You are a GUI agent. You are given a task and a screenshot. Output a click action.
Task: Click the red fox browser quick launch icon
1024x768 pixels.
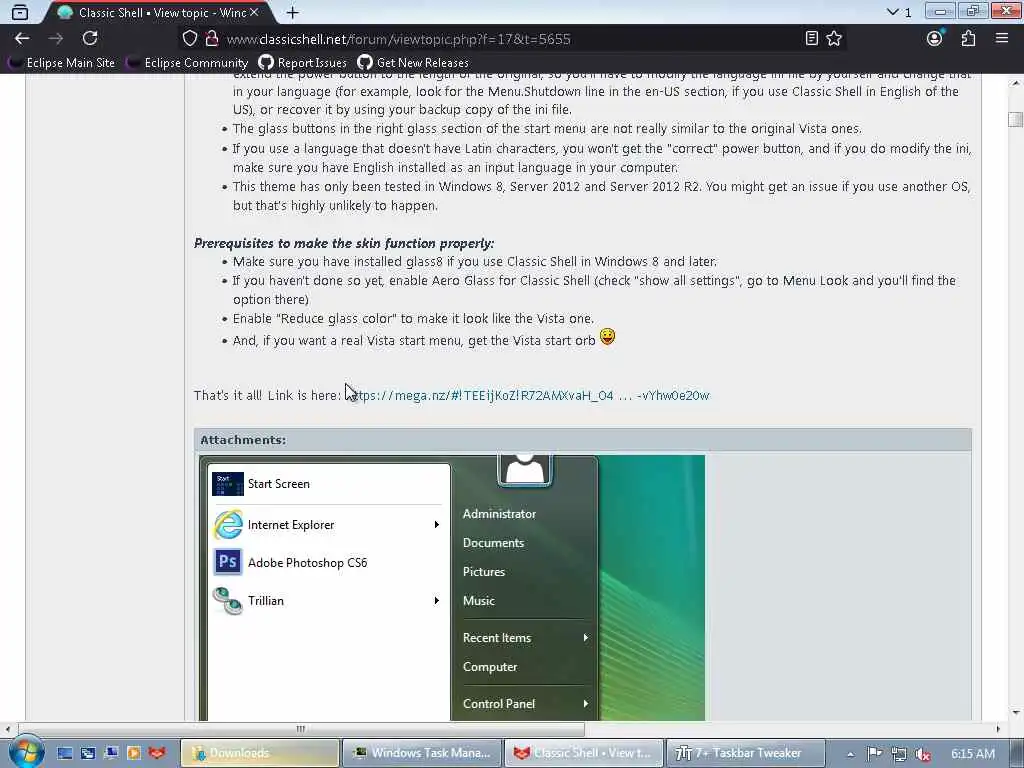pos(157,753)
